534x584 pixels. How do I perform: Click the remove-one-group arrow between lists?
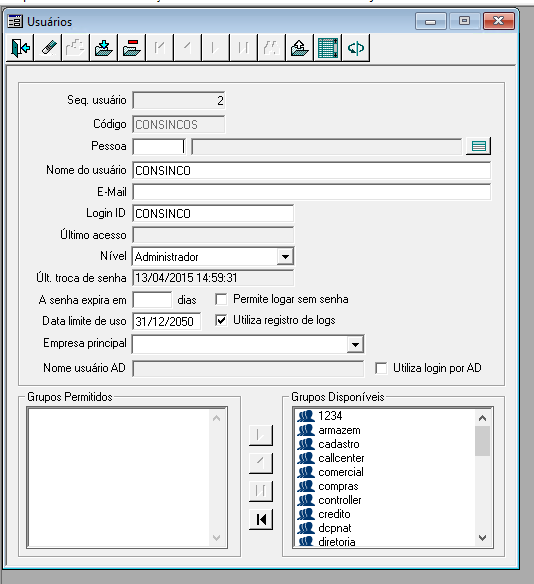[x=261, y=463]
